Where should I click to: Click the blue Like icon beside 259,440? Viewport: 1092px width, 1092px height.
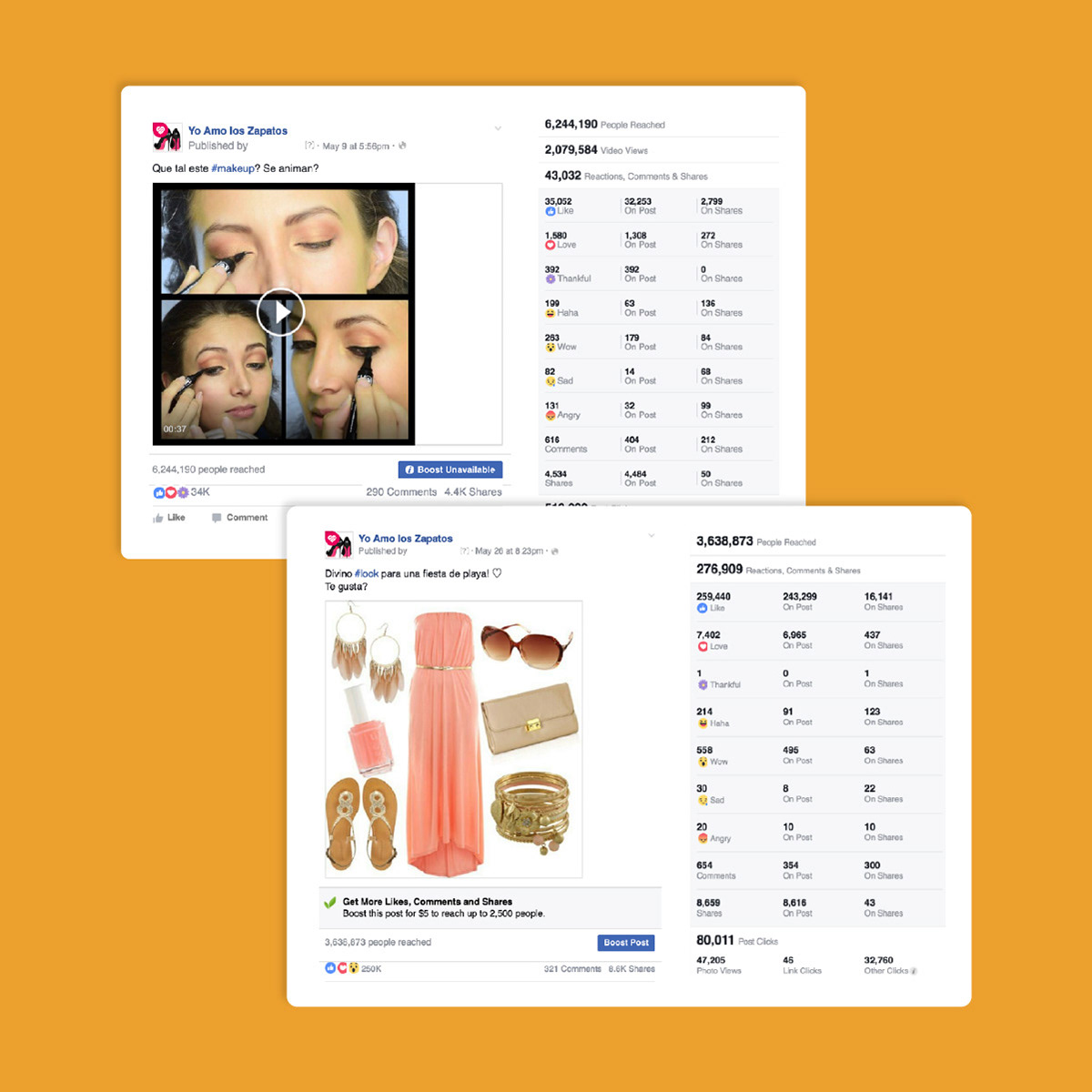coord(703,608)
